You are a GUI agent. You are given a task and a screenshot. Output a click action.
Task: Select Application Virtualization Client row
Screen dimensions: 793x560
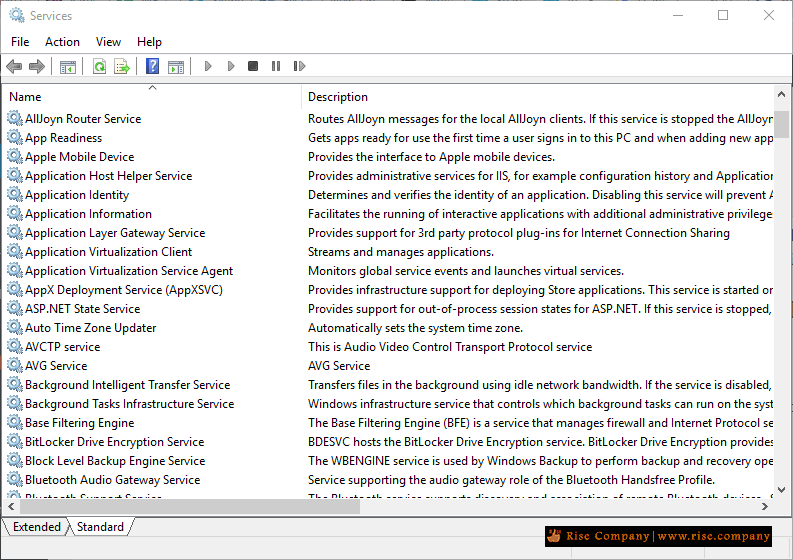[388, 251]
